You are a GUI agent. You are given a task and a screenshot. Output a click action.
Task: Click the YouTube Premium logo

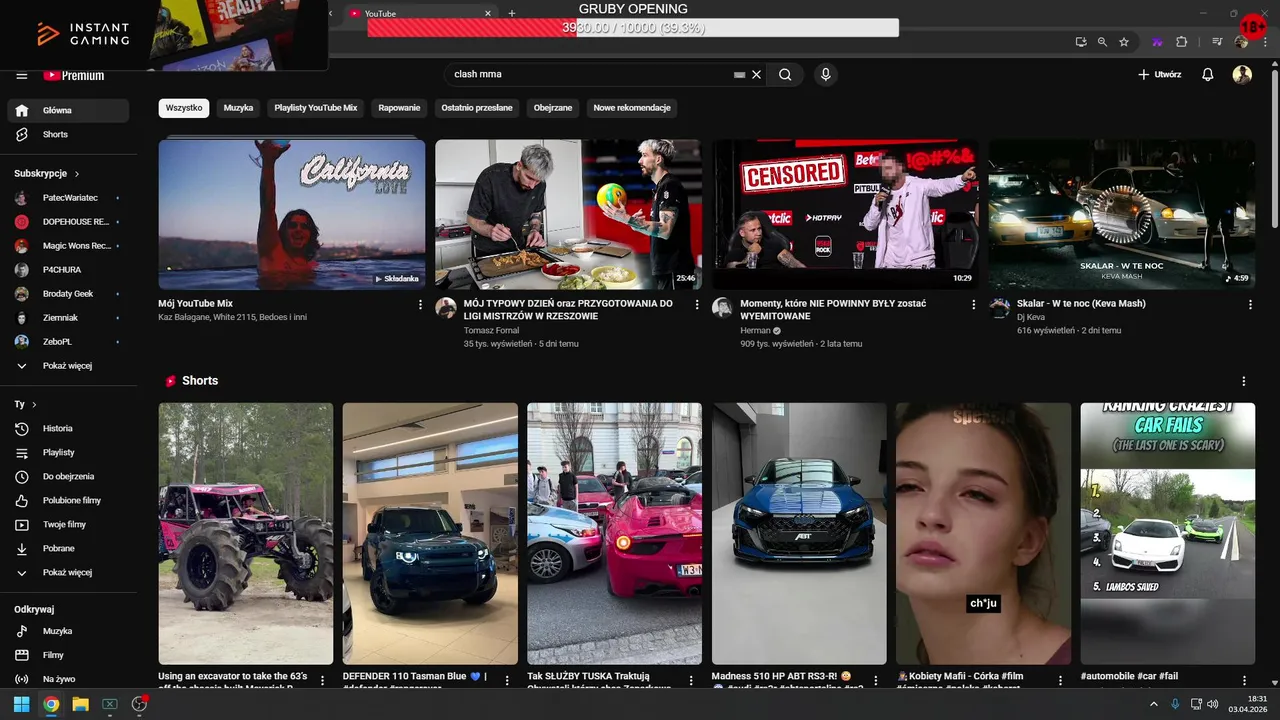coord(74,75)
